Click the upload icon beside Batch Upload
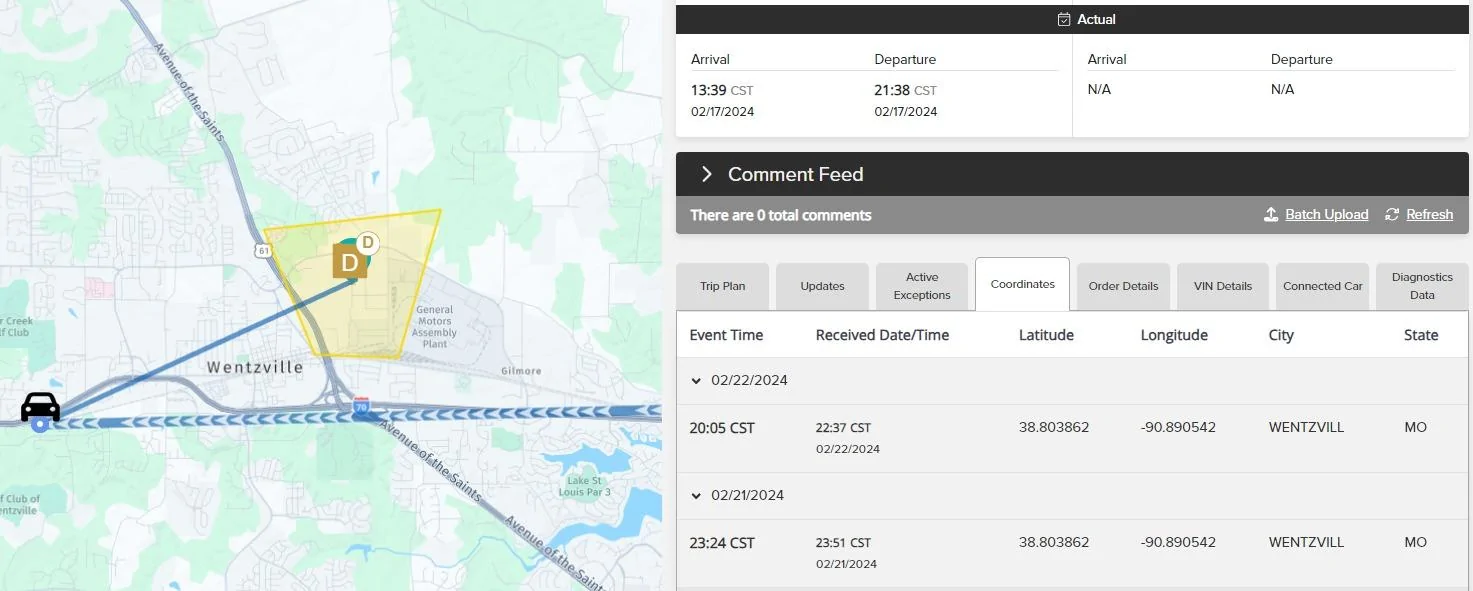Screen dimensions: 1473x591 click(1271, 214)
